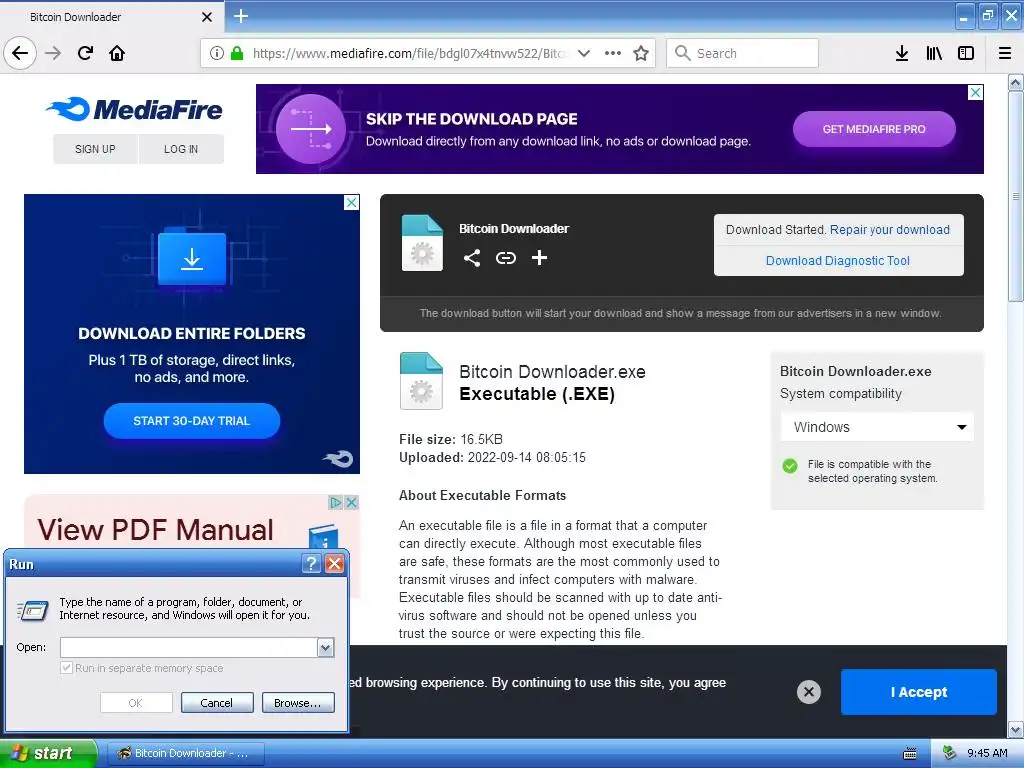Click the green padlock security icon
This screenshot has height=768, width=1024.
point(237,53)
